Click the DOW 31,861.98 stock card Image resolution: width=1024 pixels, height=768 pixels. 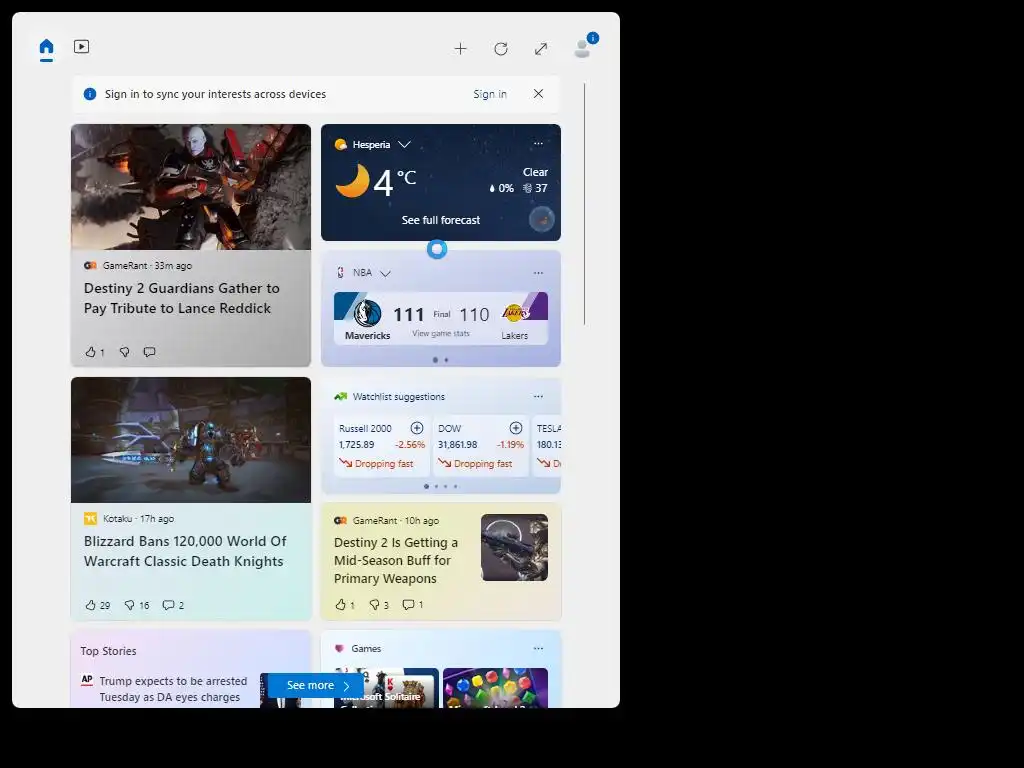[481, 446]
